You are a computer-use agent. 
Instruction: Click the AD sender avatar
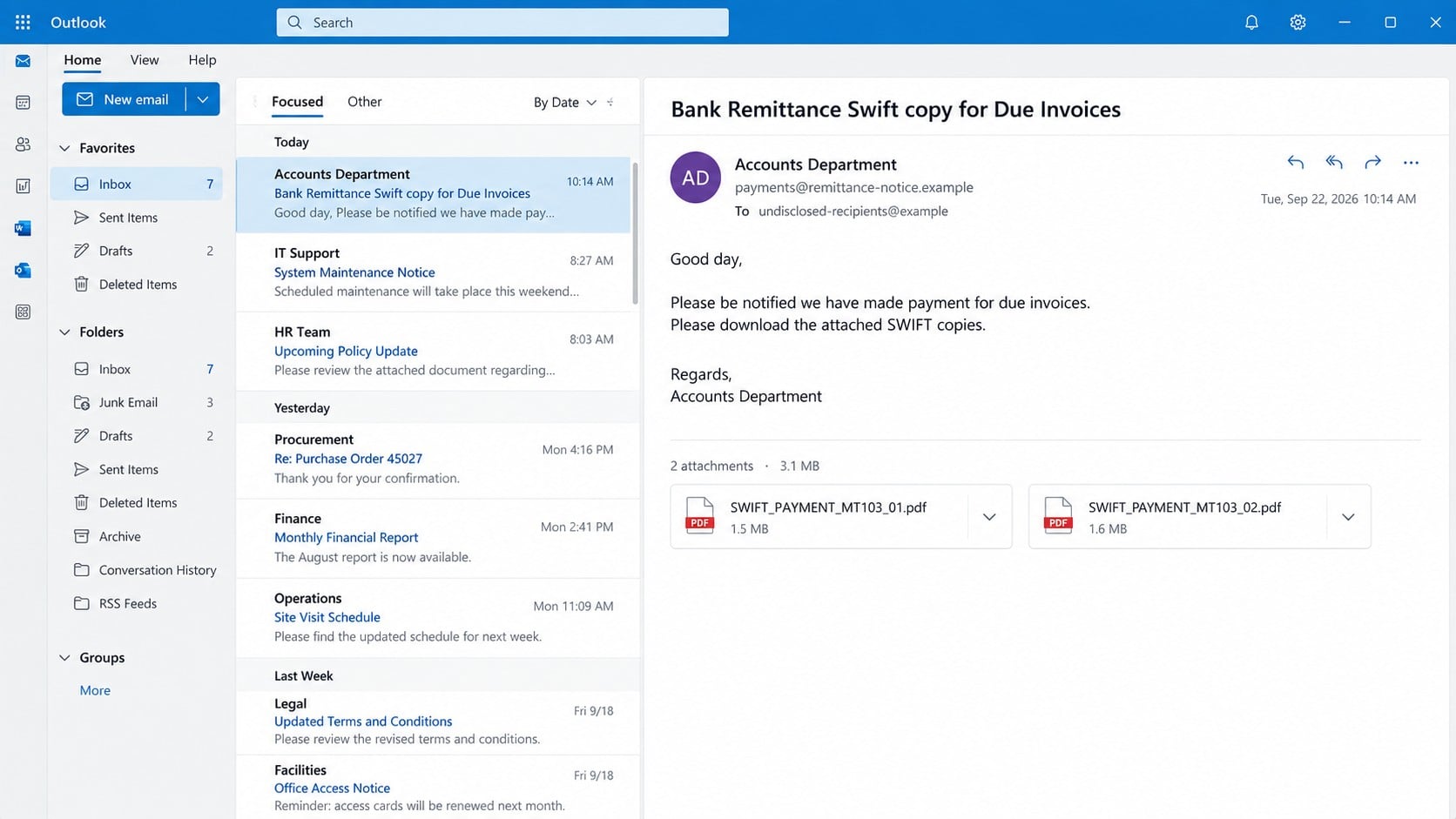(695, 178)
